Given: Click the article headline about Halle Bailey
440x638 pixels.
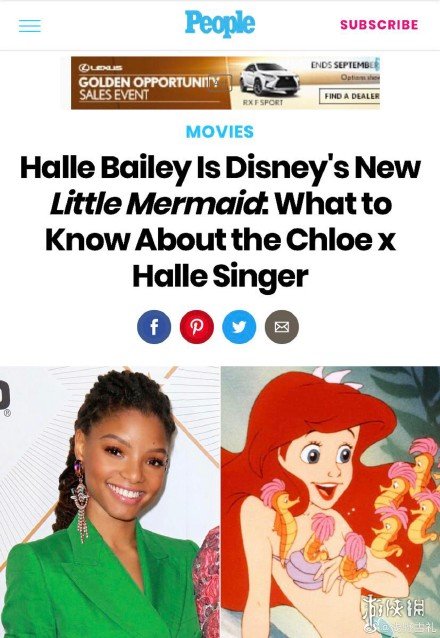Looking at the screenshot, I should coord(220,222).
